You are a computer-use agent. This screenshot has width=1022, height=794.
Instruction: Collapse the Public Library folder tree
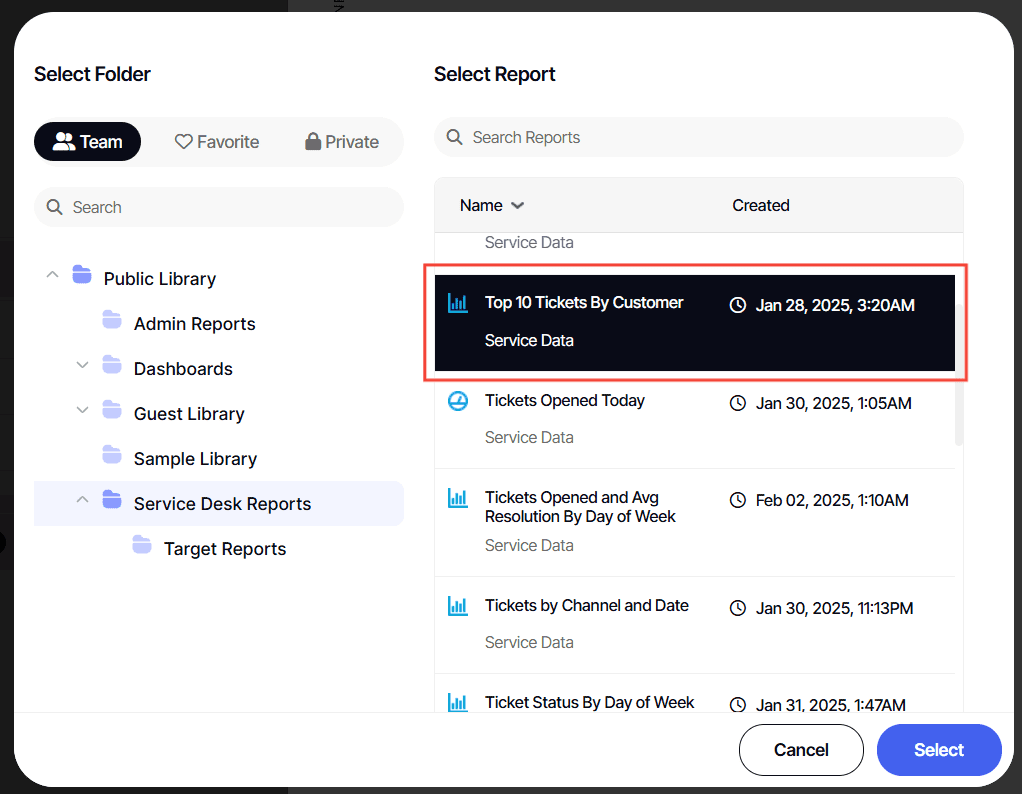[52, 275]
